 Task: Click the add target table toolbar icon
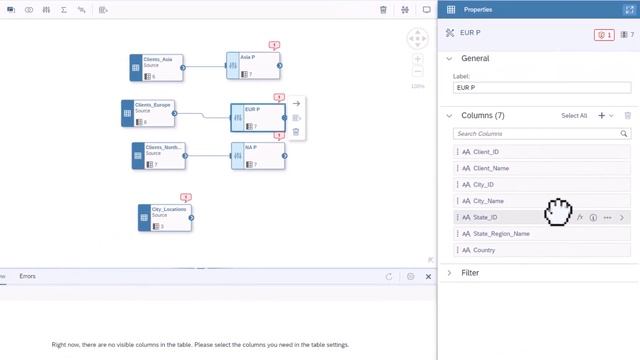[103, 10]
